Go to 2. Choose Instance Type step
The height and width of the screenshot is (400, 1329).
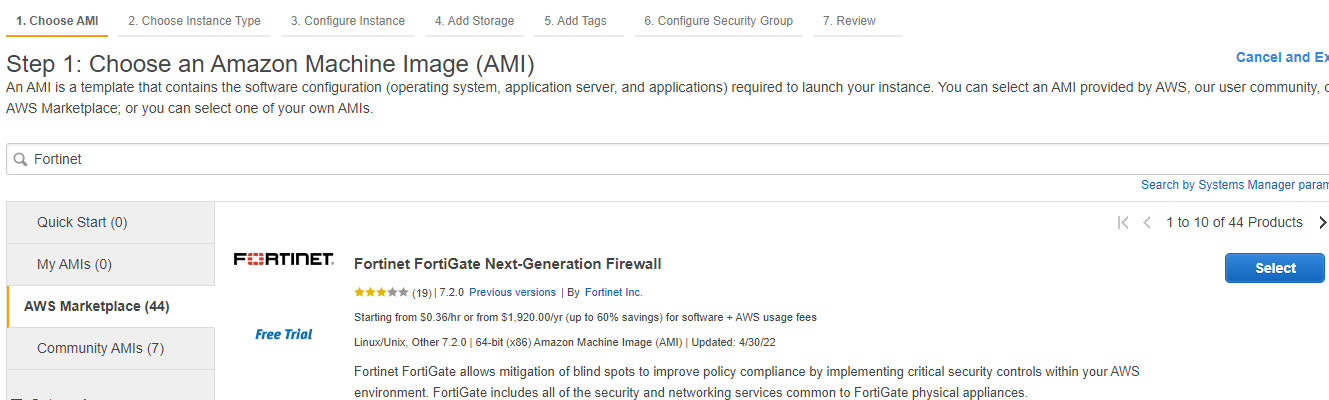[x=194, y=20]
